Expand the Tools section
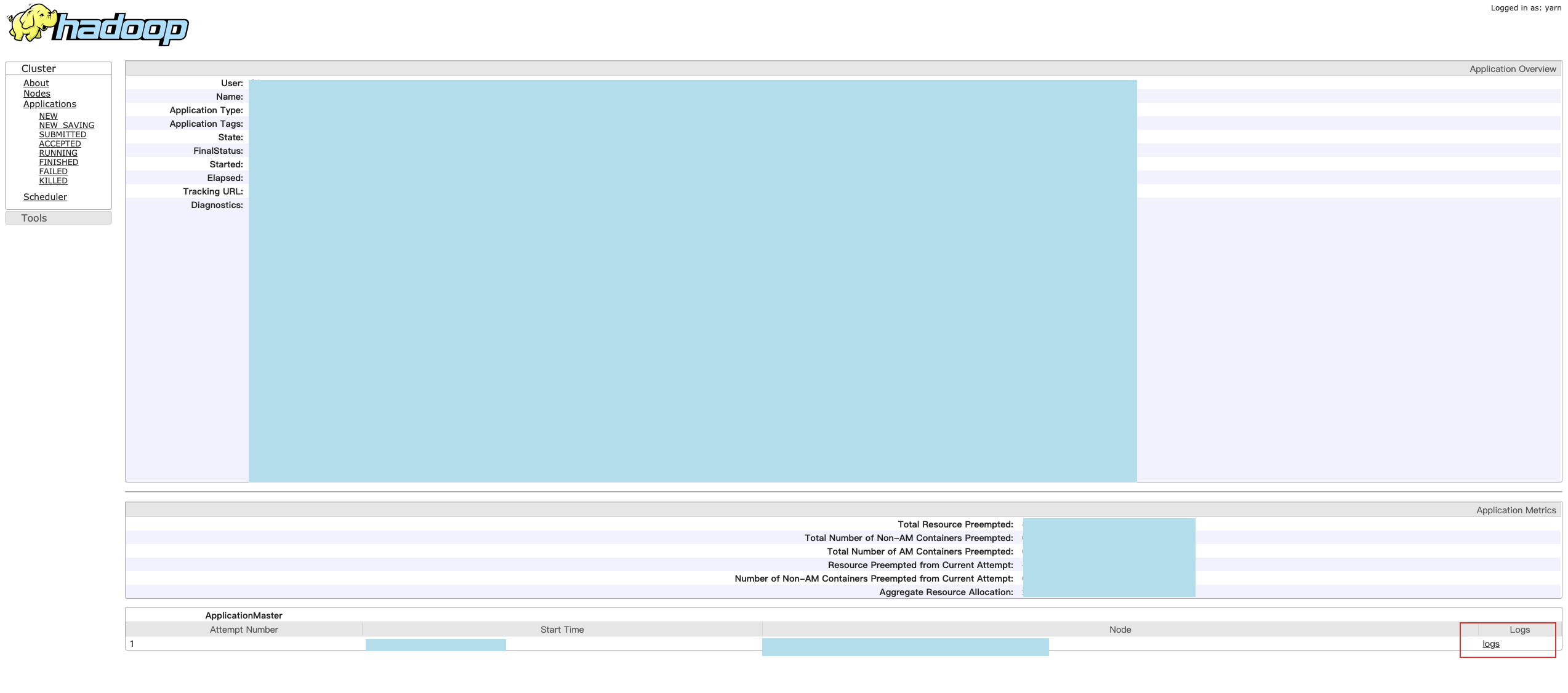This screenshot has width=1568, height=693. 34,218
